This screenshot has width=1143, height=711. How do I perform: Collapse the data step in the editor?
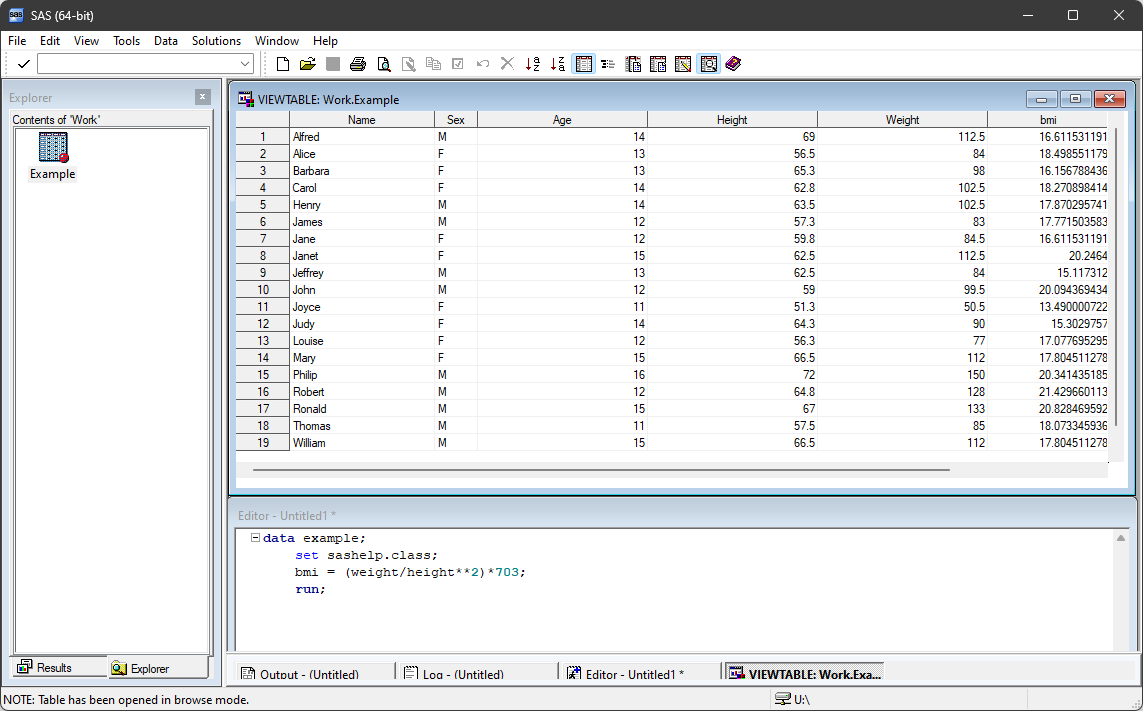click(x=255, y=538)
